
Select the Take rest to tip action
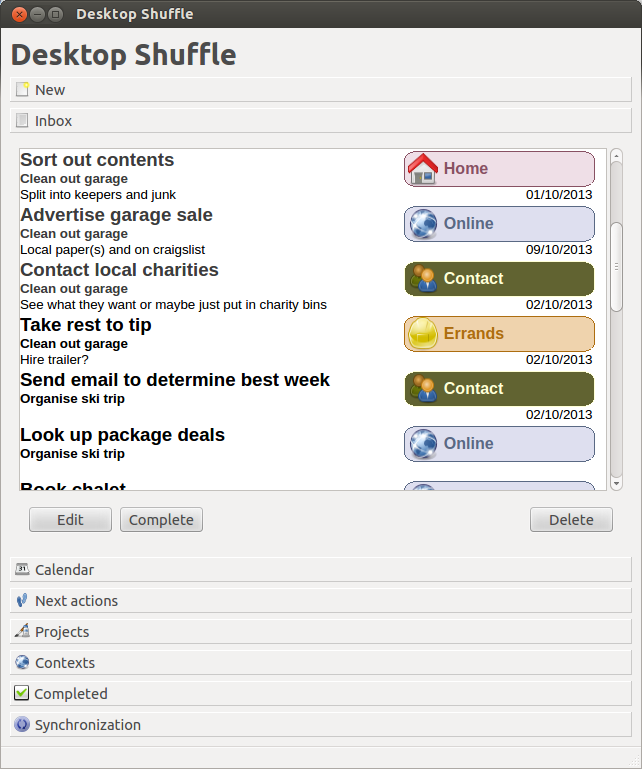(x=86, y=325)
